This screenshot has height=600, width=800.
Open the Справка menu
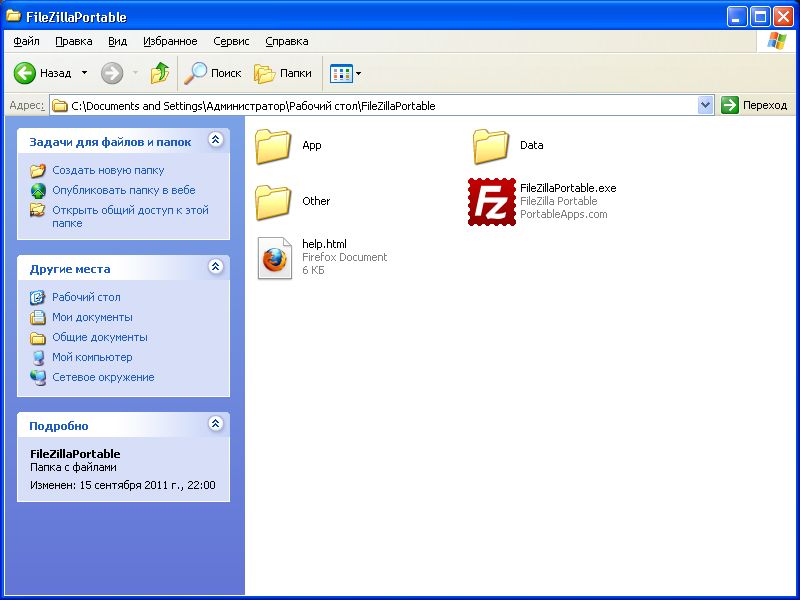(x=287, y=41)
